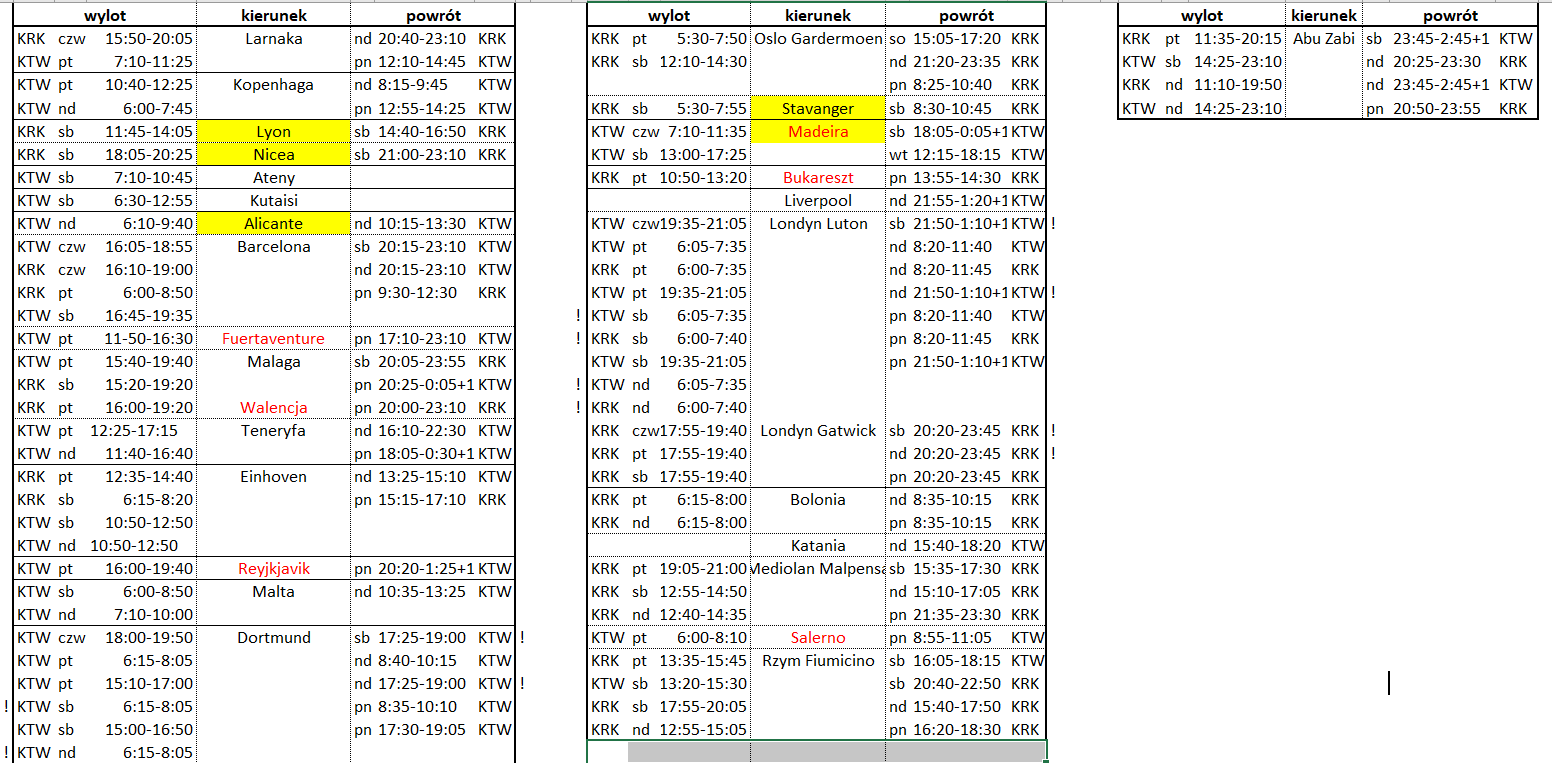Select the Dortmund cell
The width and height of the screenshot is (1552, 763).
[274, 637]
